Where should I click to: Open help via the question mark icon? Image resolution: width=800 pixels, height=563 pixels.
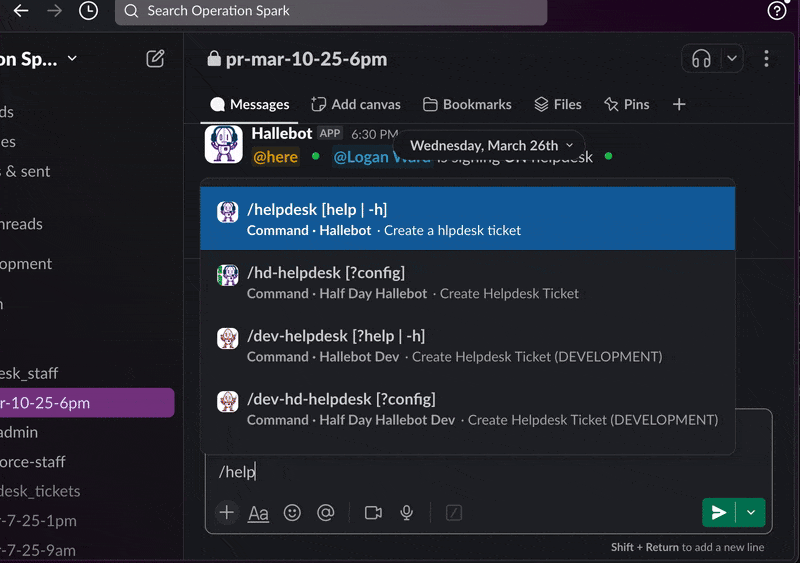click(777, 10)
